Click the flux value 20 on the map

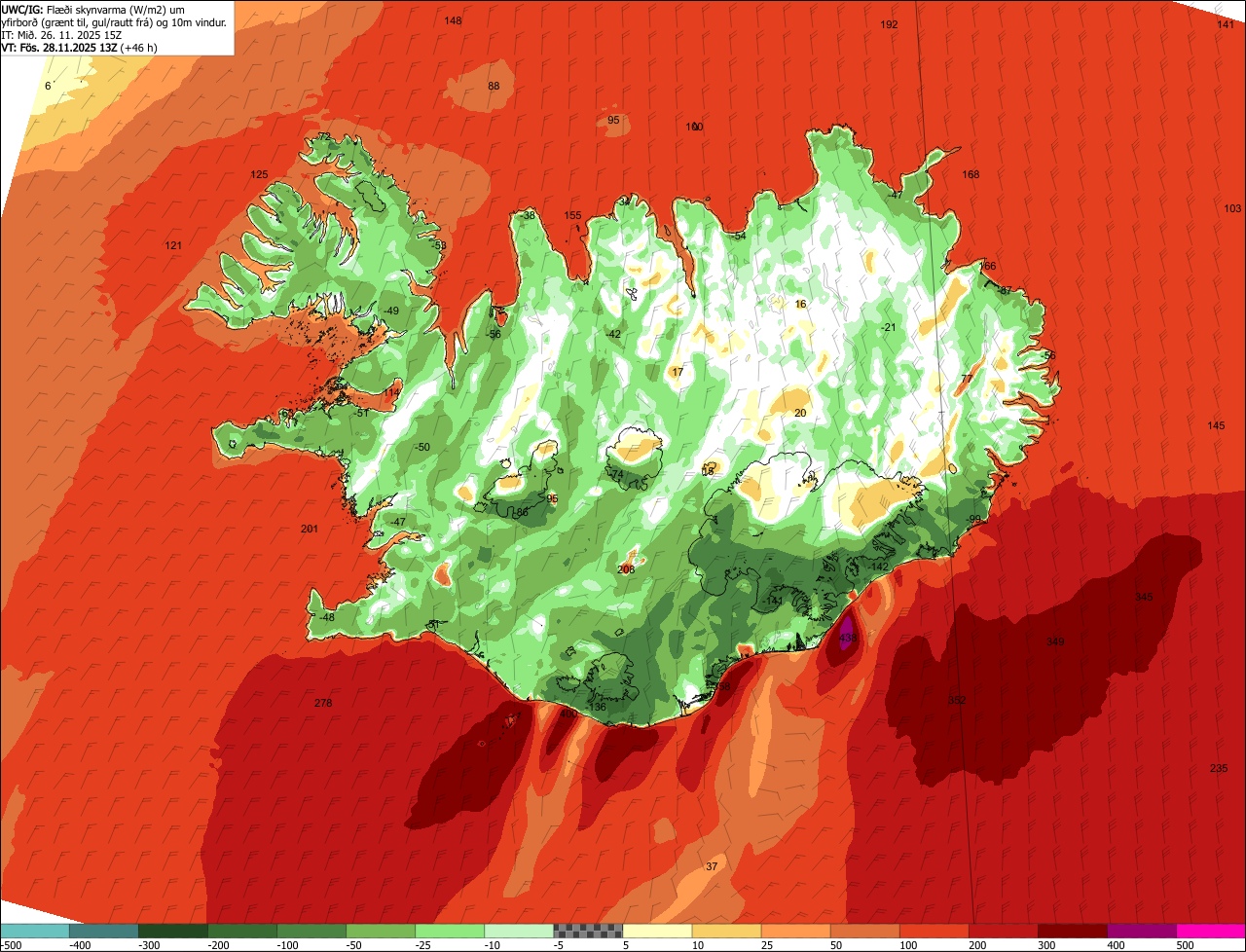(800, 413)
